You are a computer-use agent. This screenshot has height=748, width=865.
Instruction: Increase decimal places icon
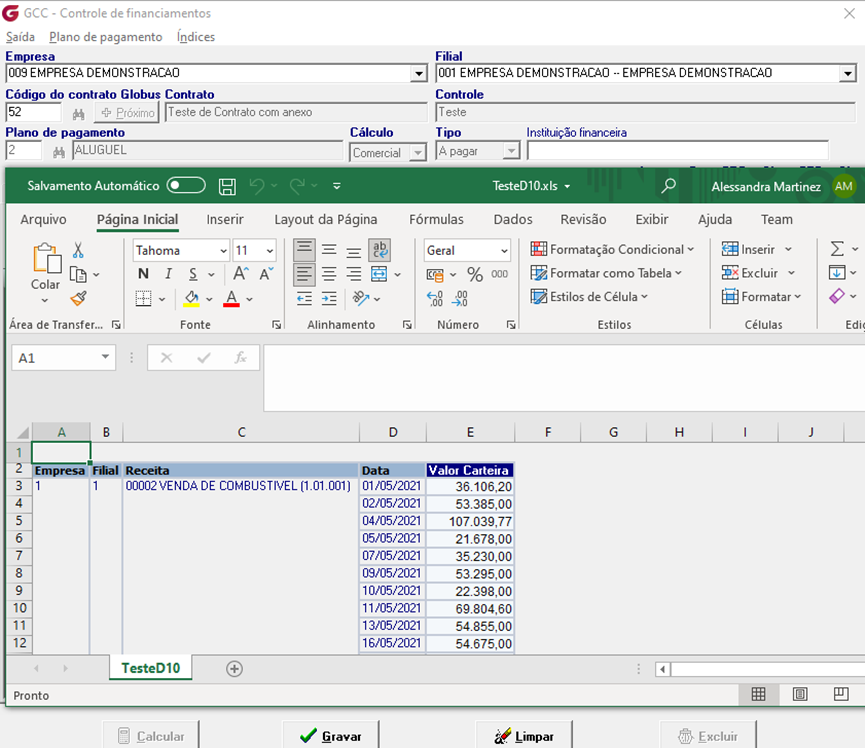pyautogui.click(x=435, y=298)
